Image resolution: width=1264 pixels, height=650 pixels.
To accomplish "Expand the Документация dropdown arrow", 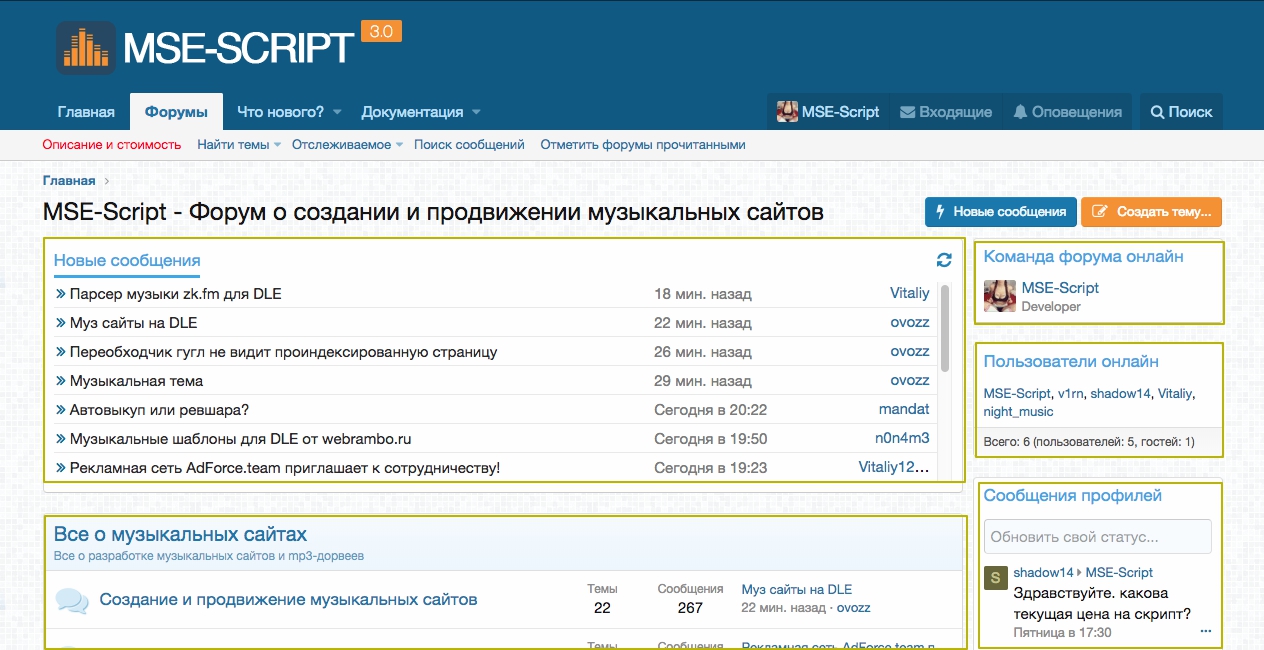I will pyautogui.click(x=476, y=112).
